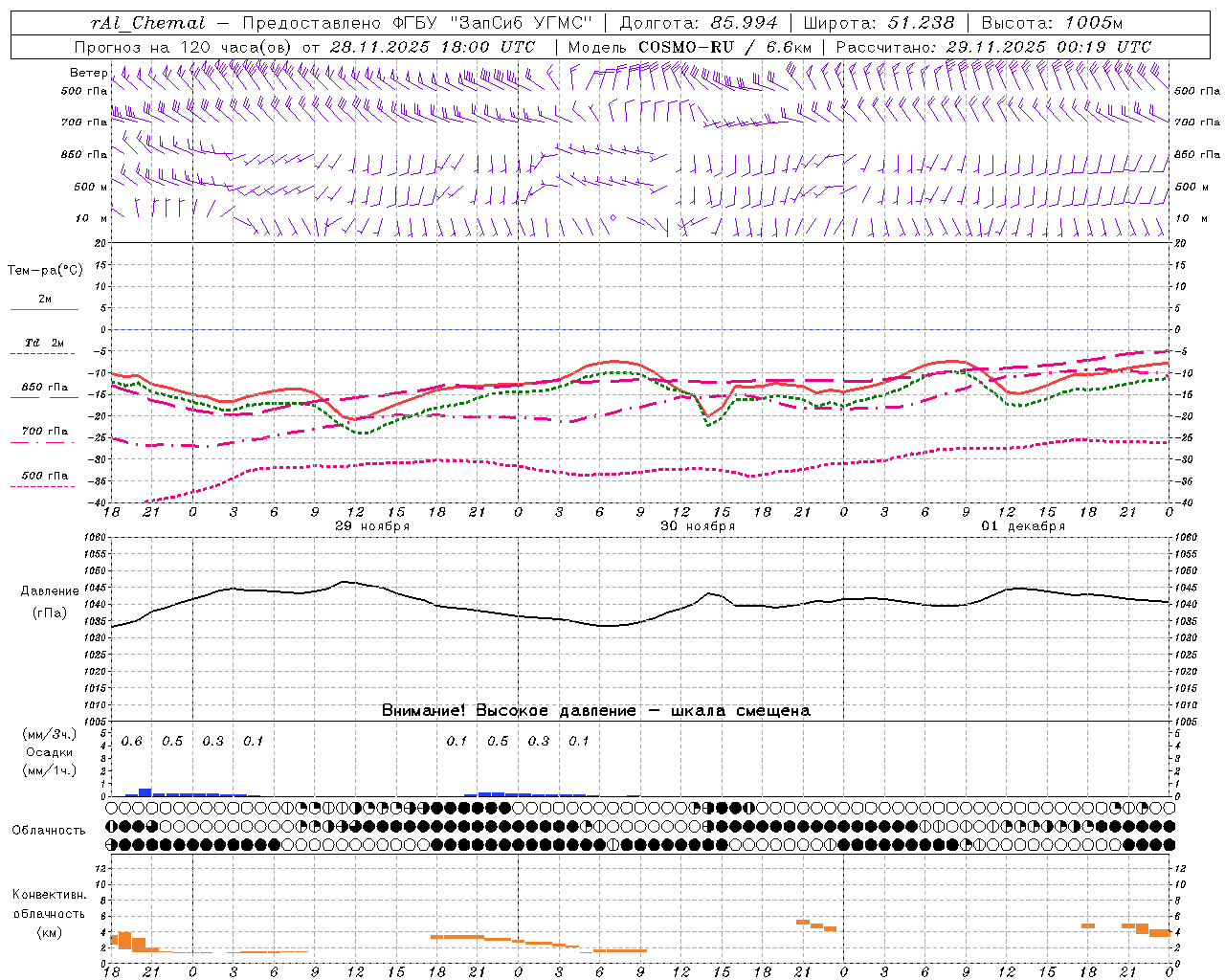The width and height of the screenshot is (1225, 980).
Task: Select the Осадки label
Action: pyautogui.click(x=50, y=752)
